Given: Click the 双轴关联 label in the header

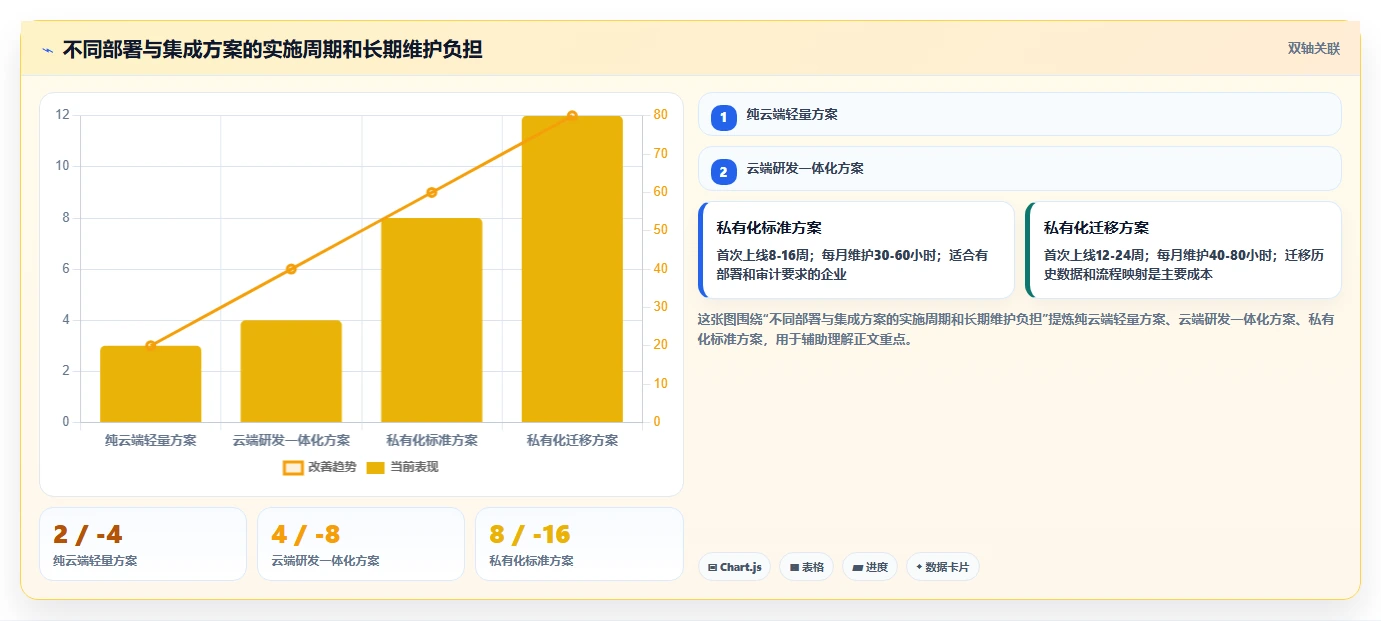Looking at the screenshot, I should click(1313, 49).
